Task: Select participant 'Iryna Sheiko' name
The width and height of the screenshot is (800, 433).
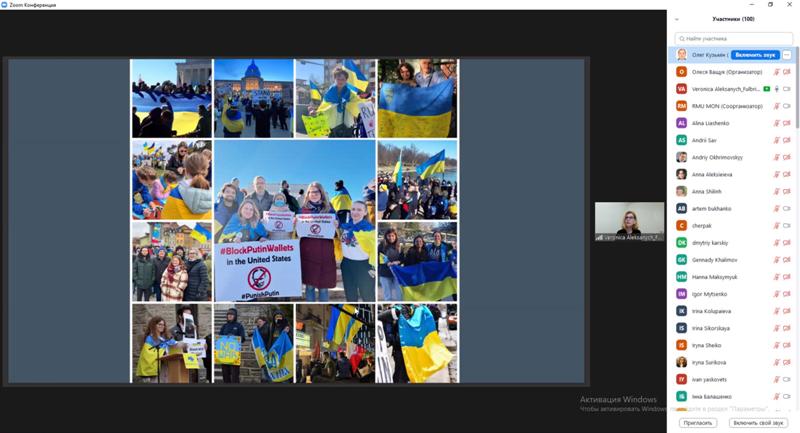Action: (707, 345)
